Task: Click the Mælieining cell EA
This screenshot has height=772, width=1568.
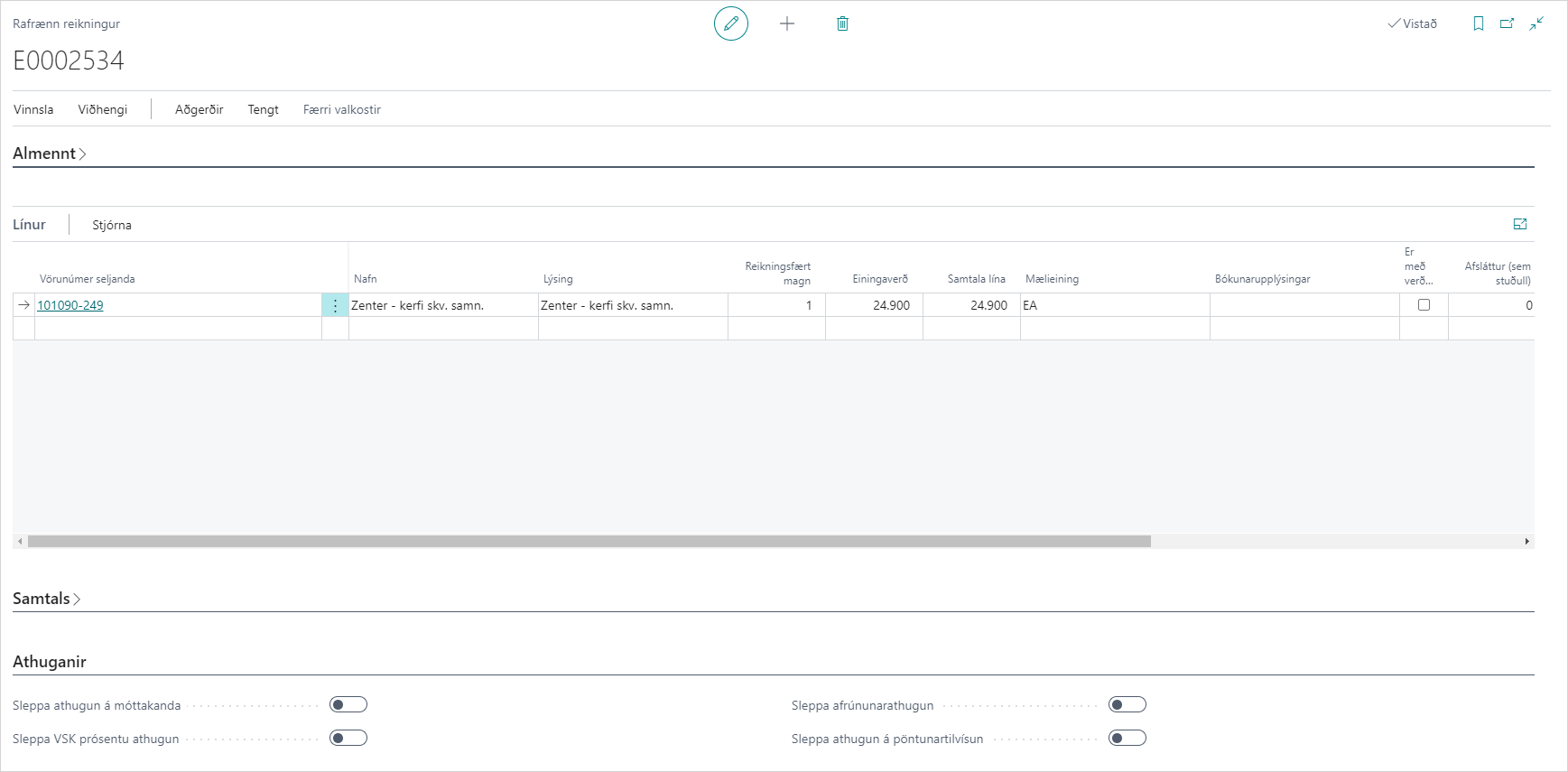Action: 1115,305
